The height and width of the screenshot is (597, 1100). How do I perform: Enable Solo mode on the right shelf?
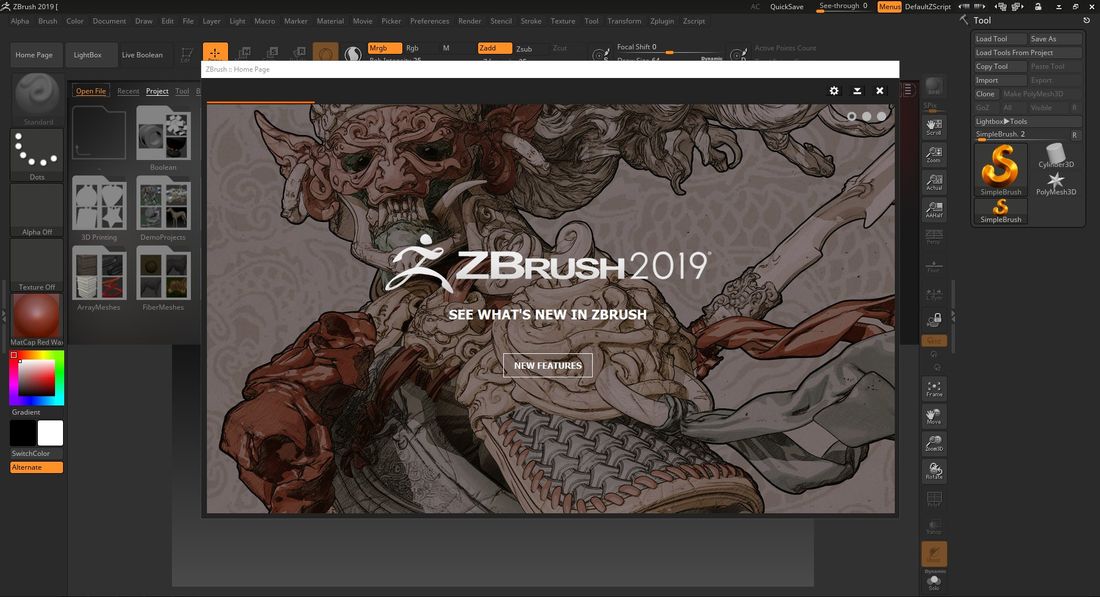pos(934,580)
